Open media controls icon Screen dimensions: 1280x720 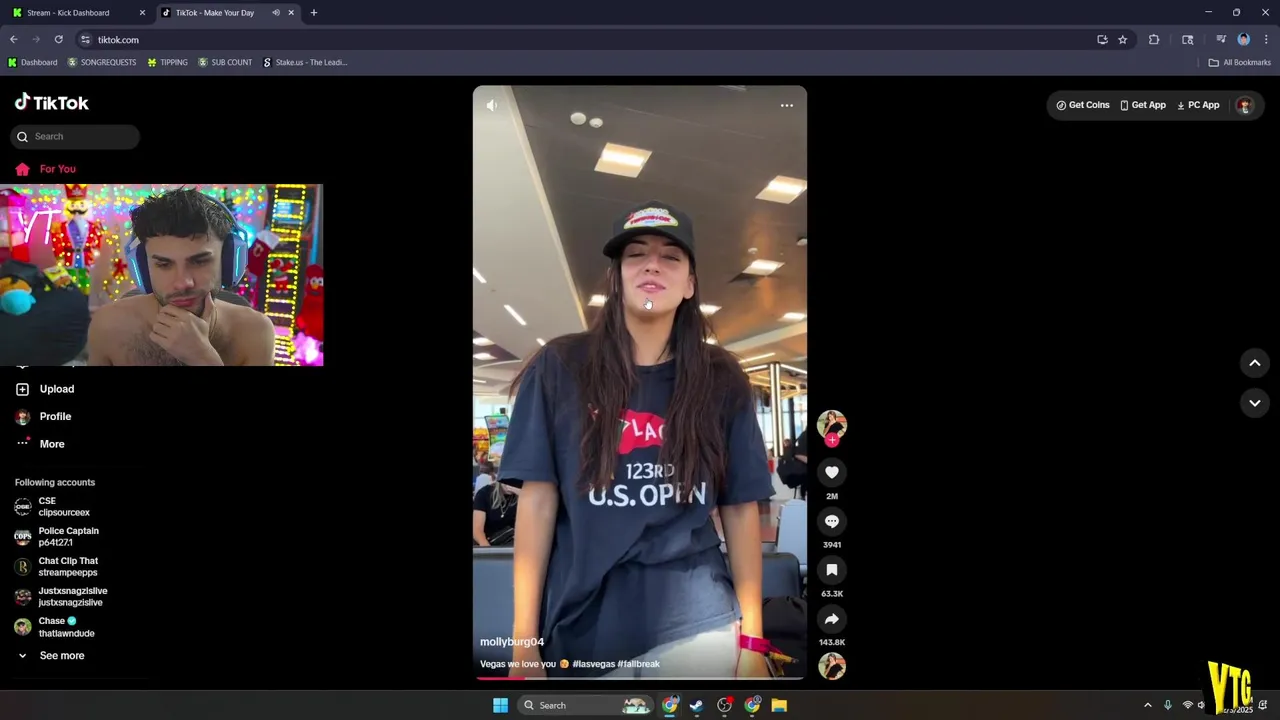coord(1221,40)
